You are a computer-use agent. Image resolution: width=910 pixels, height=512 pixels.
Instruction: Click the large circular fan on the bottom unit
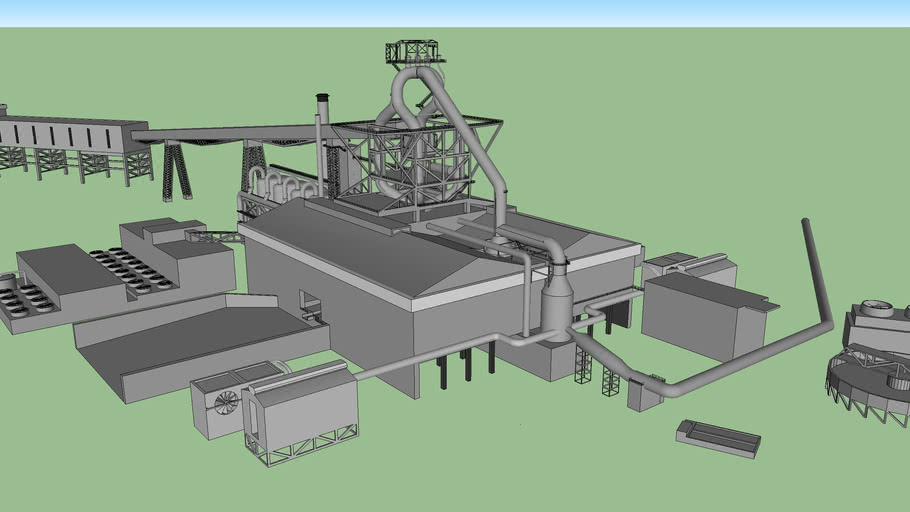tap(227, 402)
